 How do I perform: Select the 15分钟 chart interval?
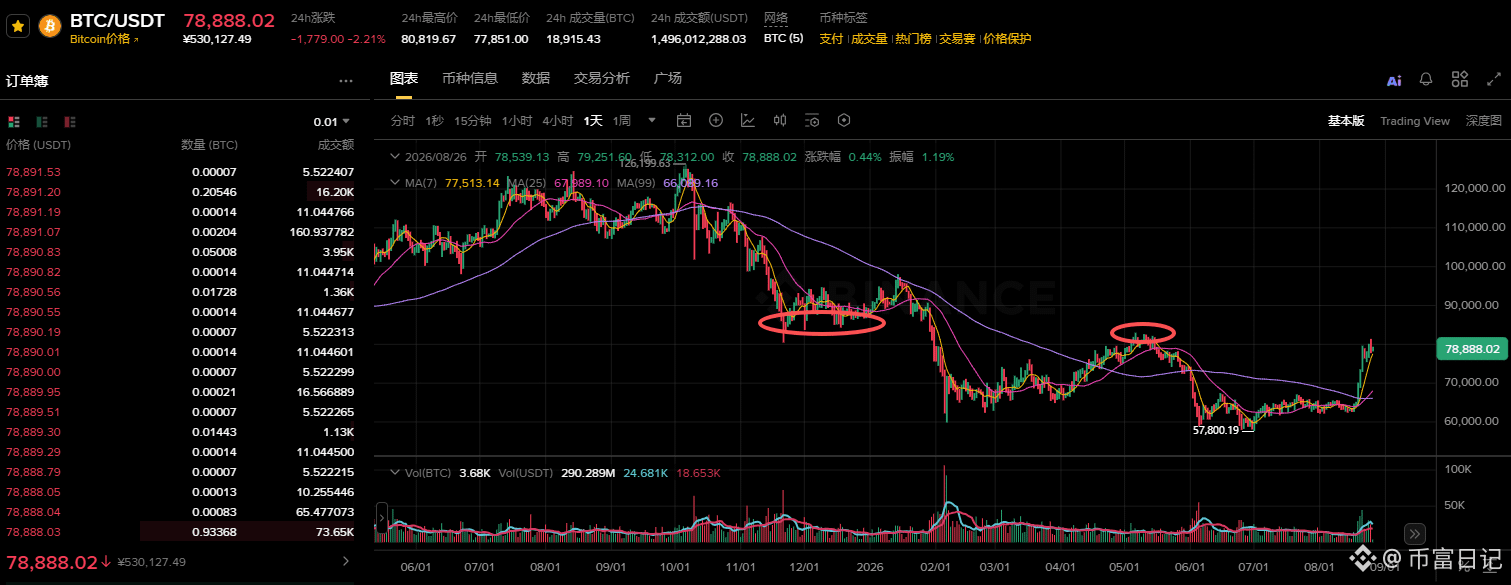pos(473,121)
